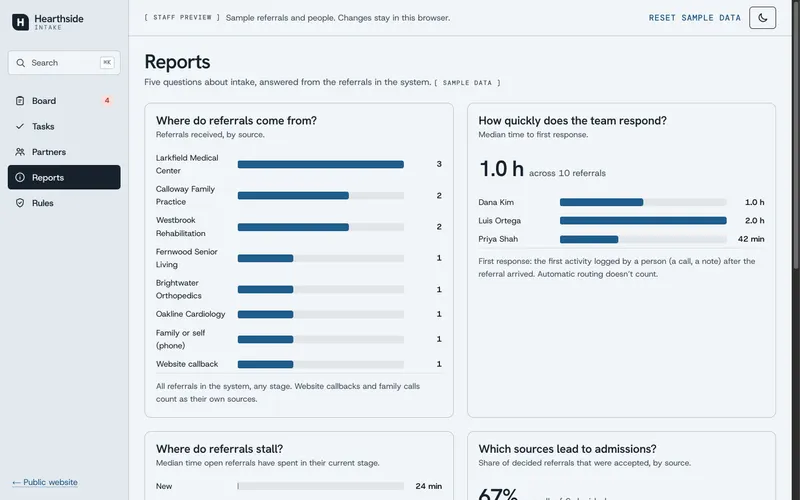This screenshot has width=800, height=500.
Task: Click "across 10 referrals" text
Action: tap(567, 173)
